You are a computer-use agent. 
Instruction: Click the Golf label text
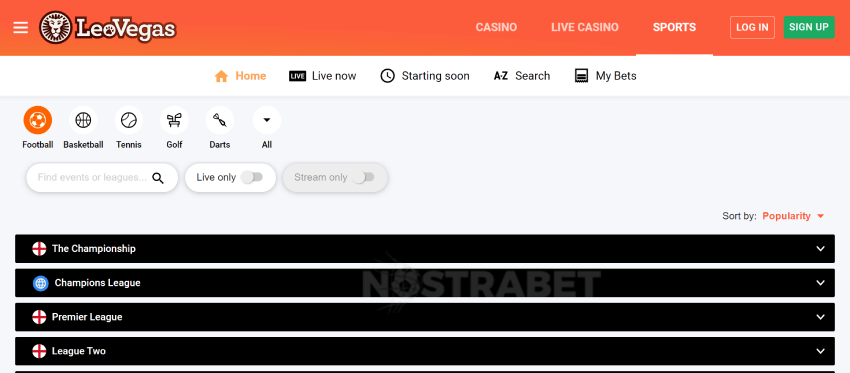175,145
